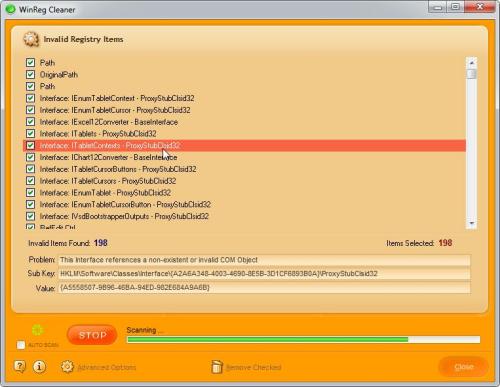Screen dimensions: 500x387
Task: Open the Advanced Options link
Action: (x=107, y=367)
